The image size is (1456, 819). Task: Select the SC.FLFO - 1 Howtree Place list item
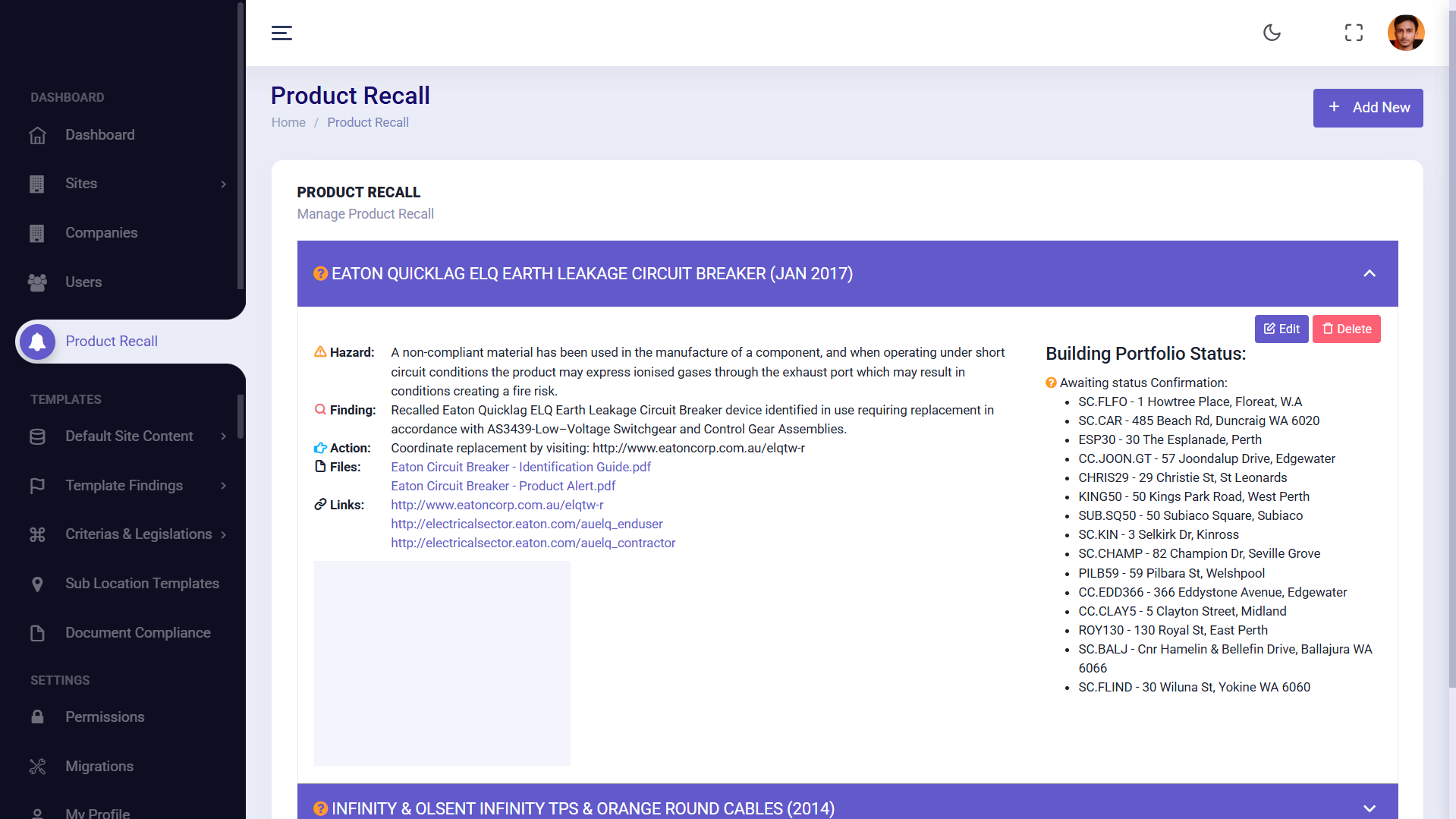pos(1190,402)
